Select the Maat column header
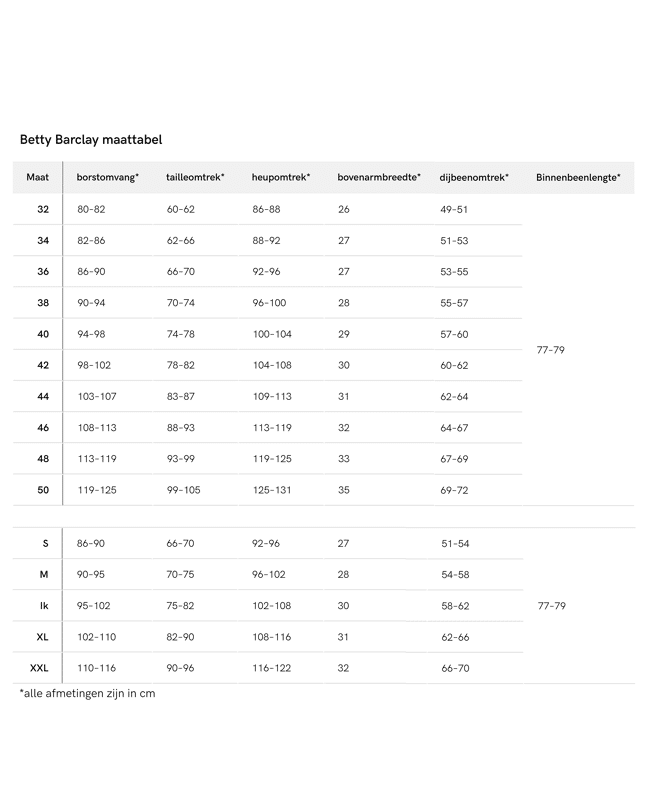 [38, 178]
